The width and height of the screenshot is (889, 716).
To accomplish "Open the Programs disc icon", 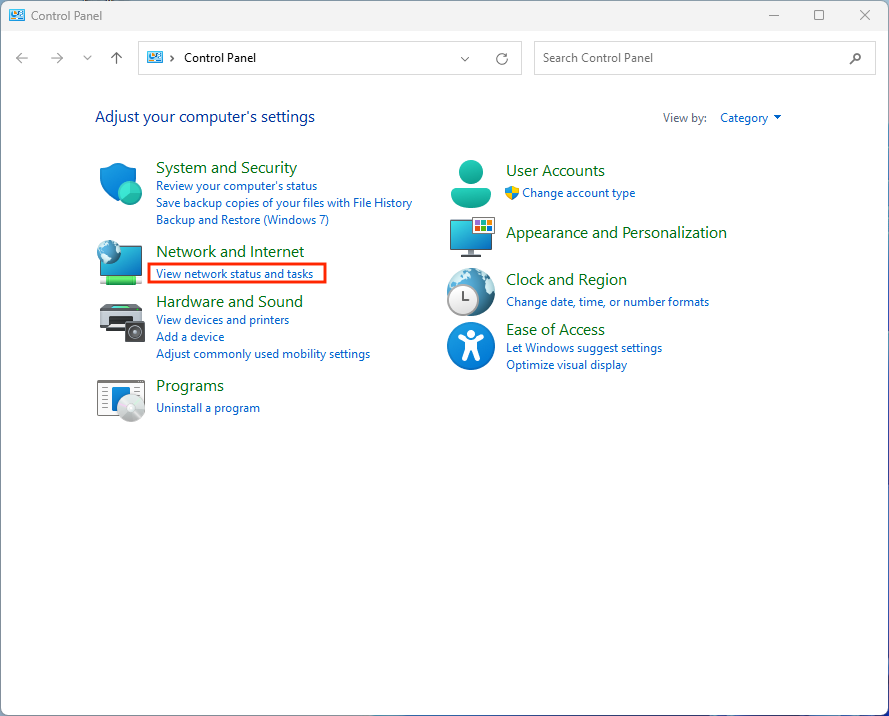I will point(121,401).
